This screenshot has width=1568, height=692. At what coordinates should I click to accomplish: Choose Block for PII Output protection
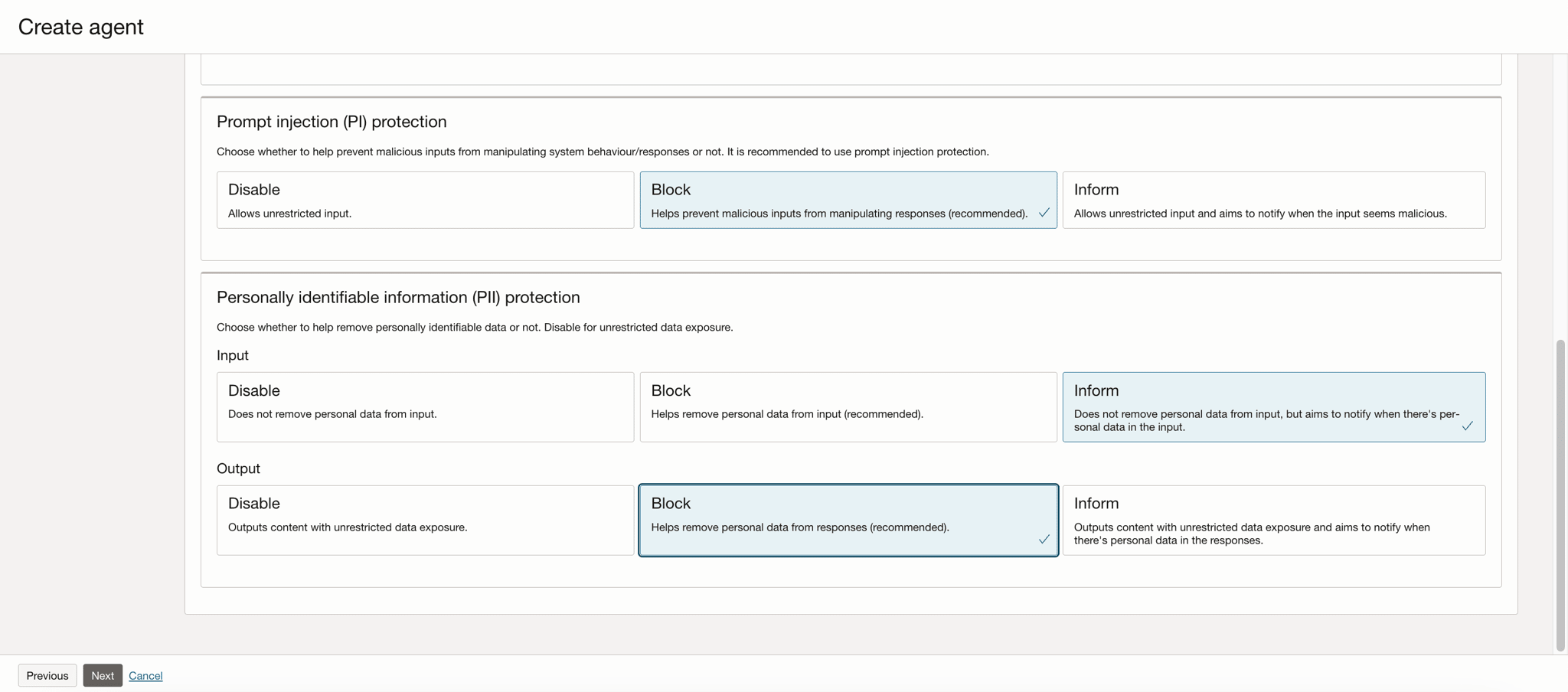coord(848,520)
